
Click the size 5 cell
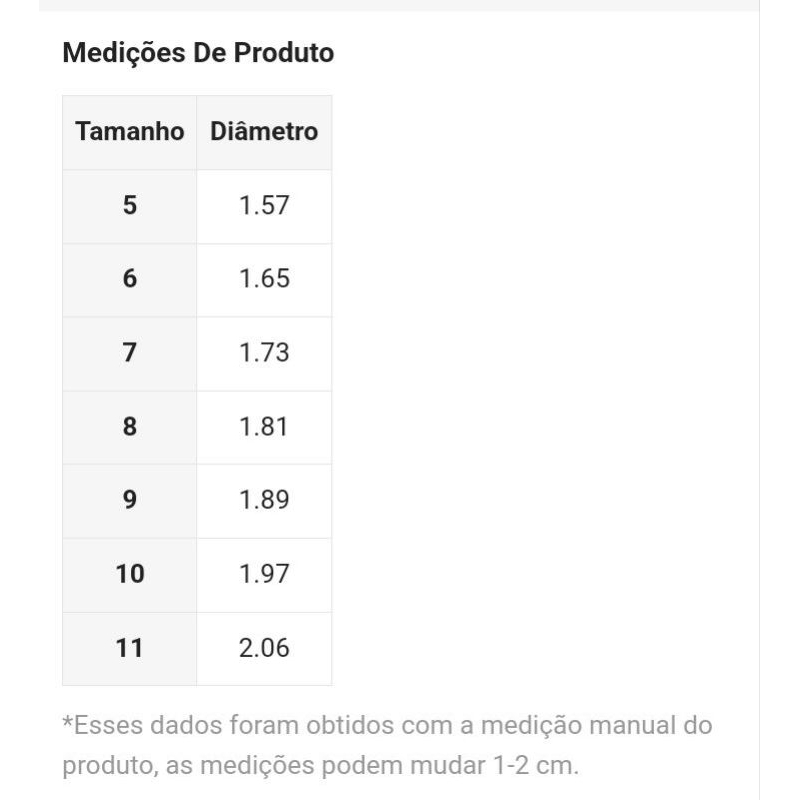(x=130, y=206)
